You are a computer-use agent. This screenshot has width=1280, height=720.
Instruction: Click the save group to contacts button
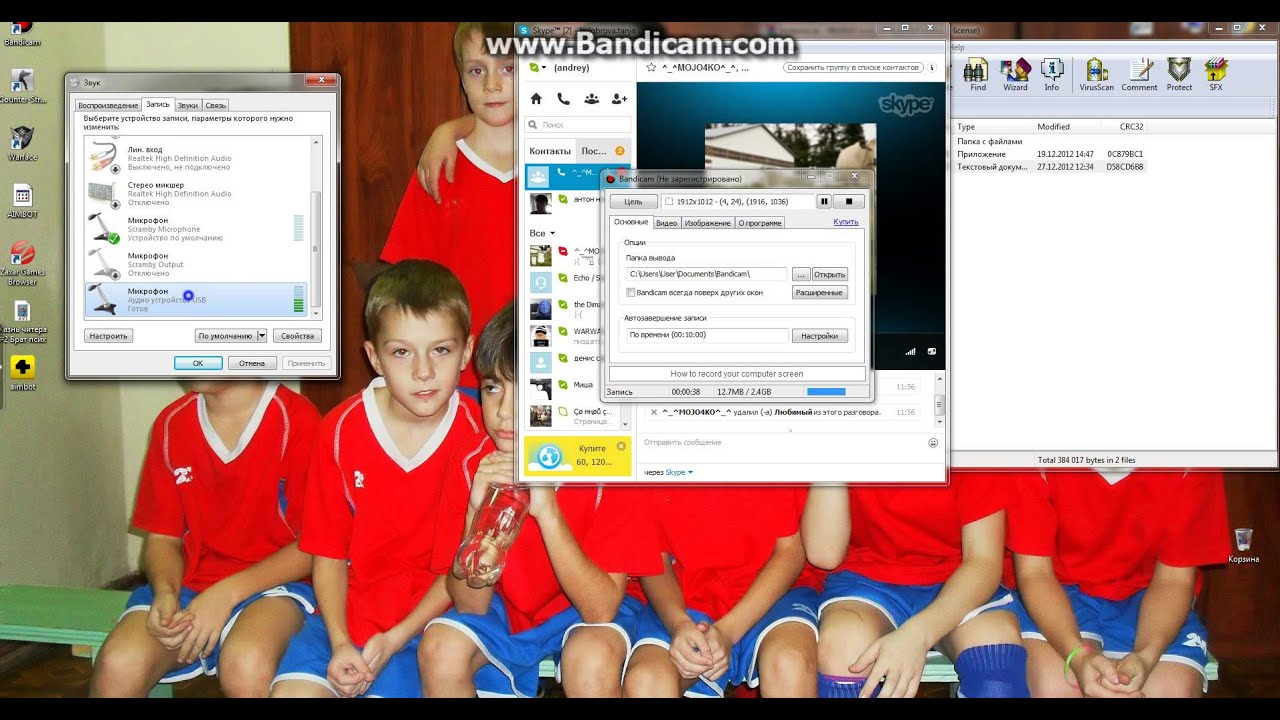[853, 68]
